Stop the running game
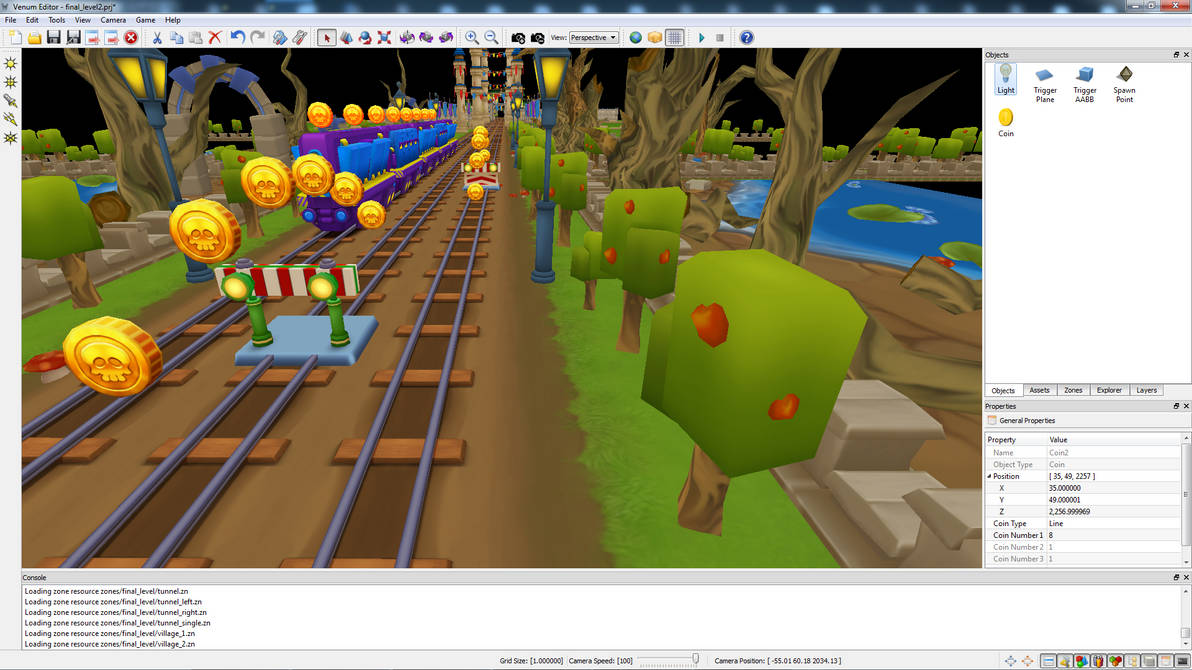Screen dimensions: 1192x670 coord(720,37)
